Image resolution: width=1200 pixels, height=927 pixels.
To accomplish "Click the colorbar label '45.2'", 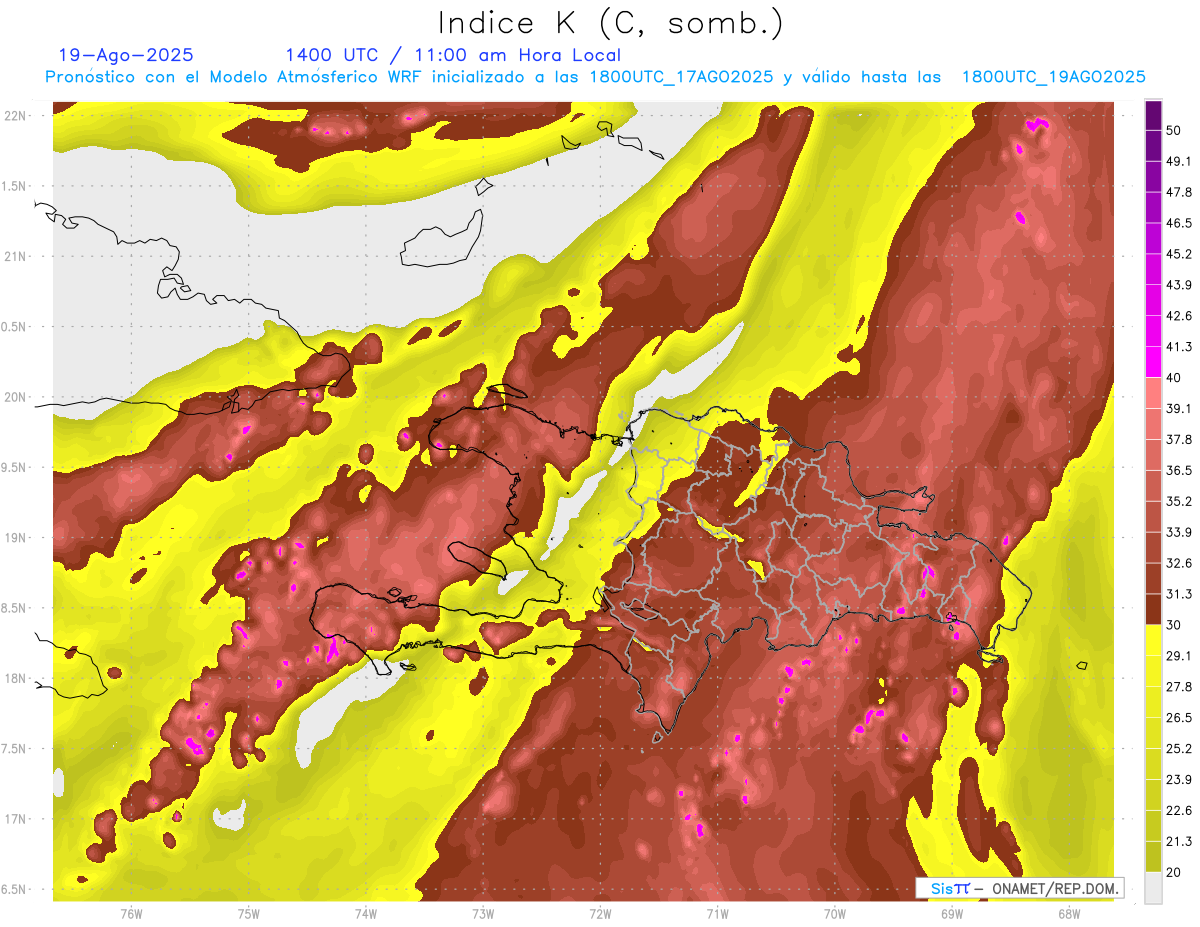I will [1178, 254].
